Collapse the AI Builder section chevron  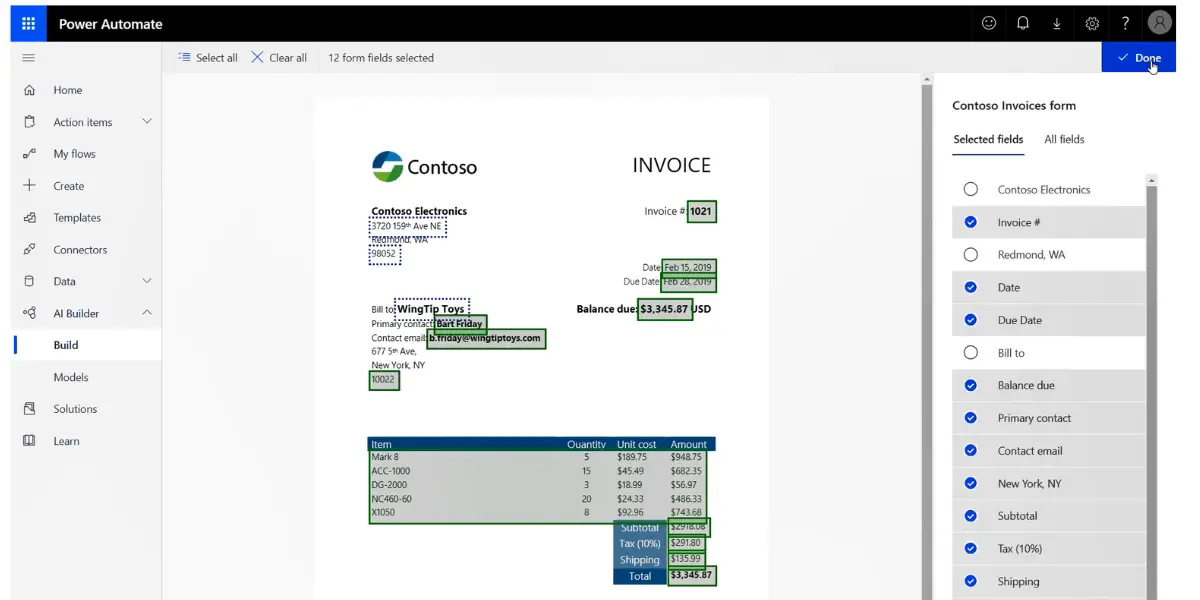(147, 313)
